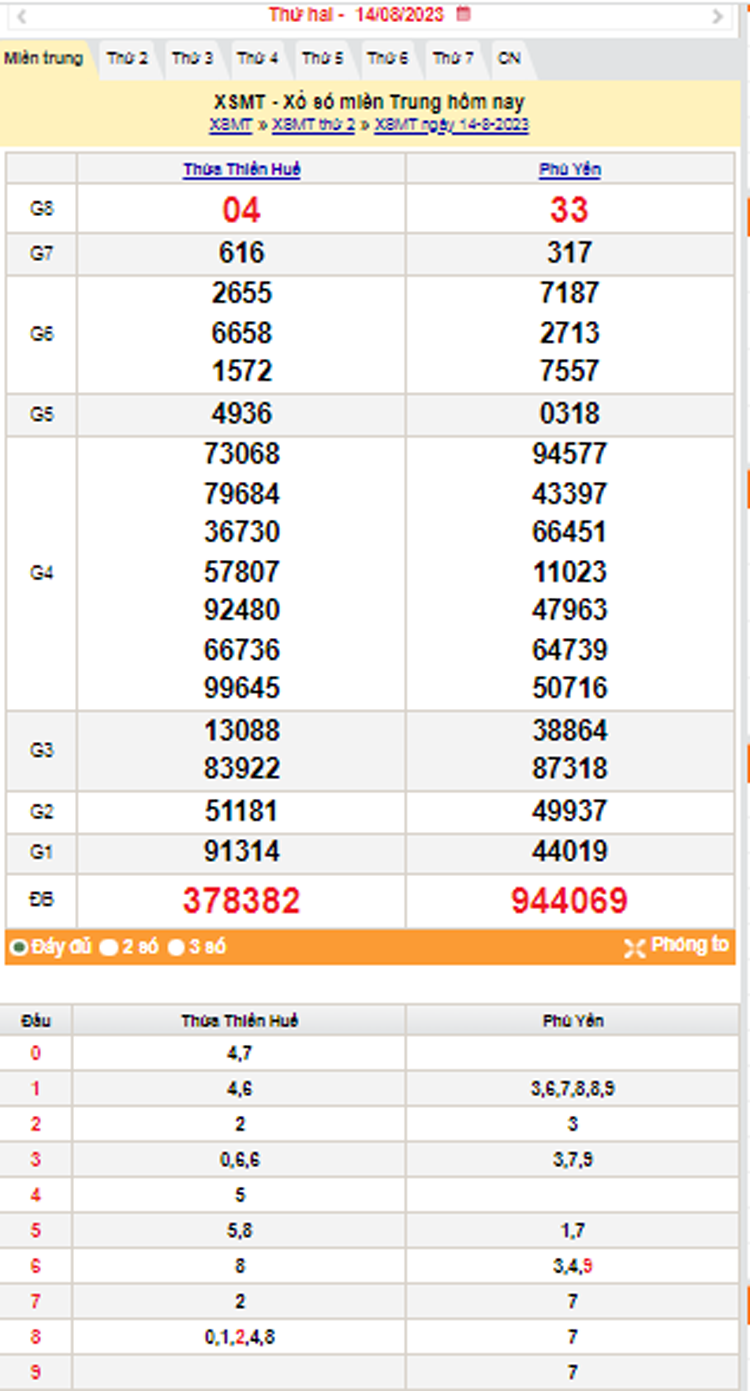This screenshot has width=750, height=1391.
Task: Go to the next day's results arrow
Action: click(x=717, y=16)
